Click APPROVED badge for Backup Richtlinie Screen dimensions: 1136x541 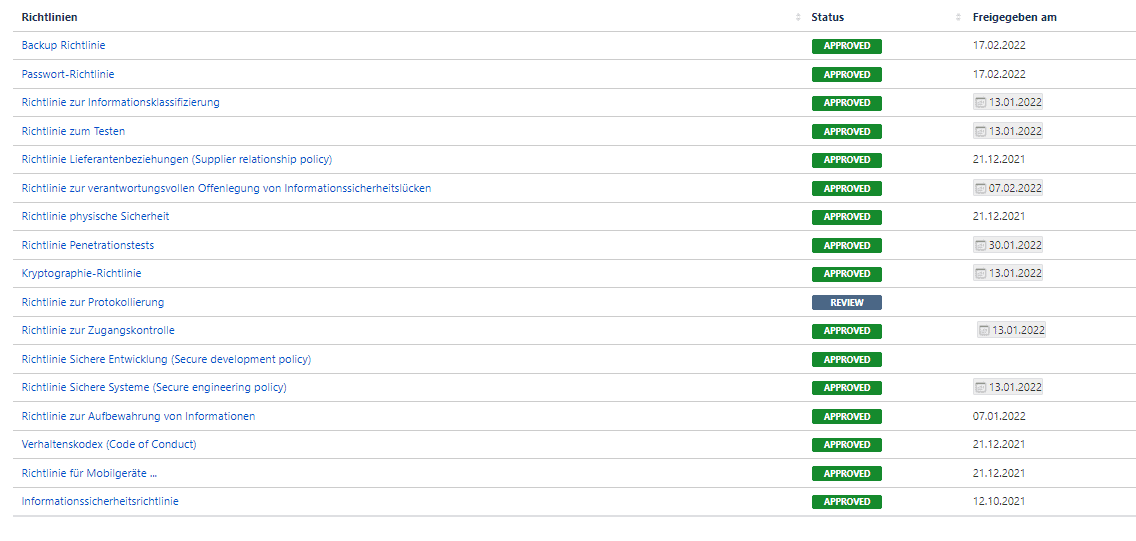[846, 46]
